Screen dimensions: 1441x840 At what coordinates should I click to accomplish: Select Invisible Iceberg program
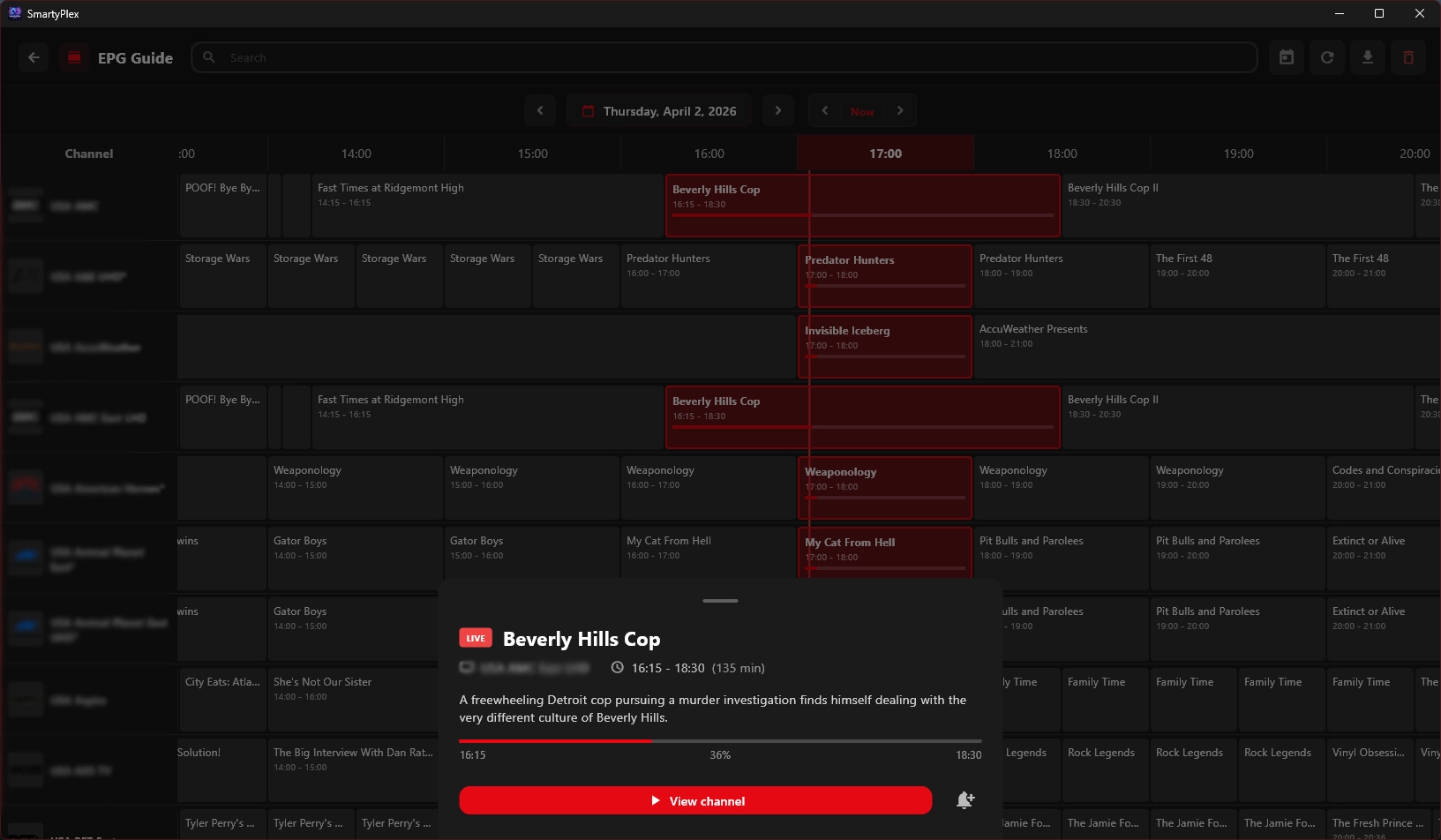click(x=885, y=347)
